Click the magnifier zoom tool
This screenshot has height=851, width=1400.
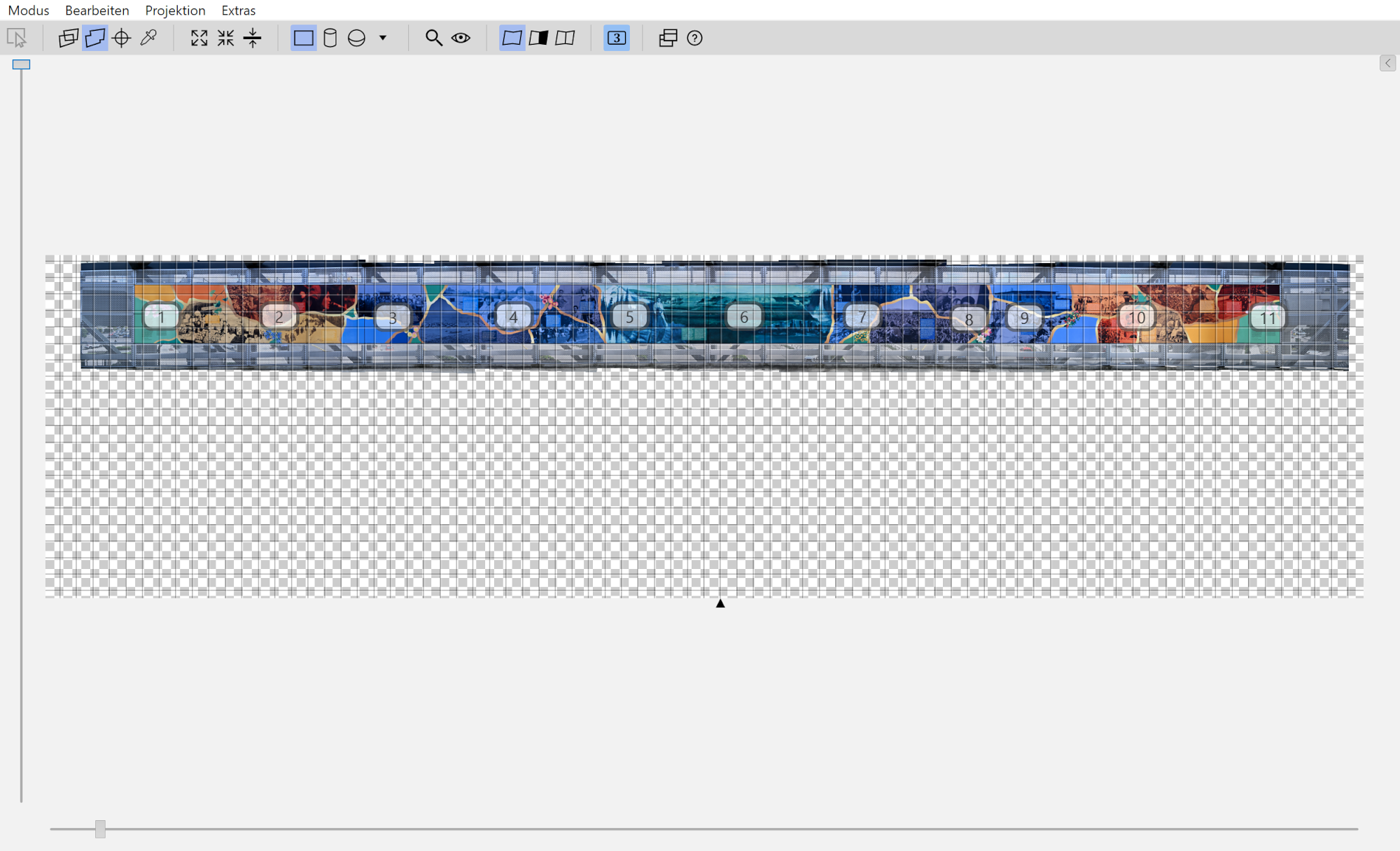(434, 38)
